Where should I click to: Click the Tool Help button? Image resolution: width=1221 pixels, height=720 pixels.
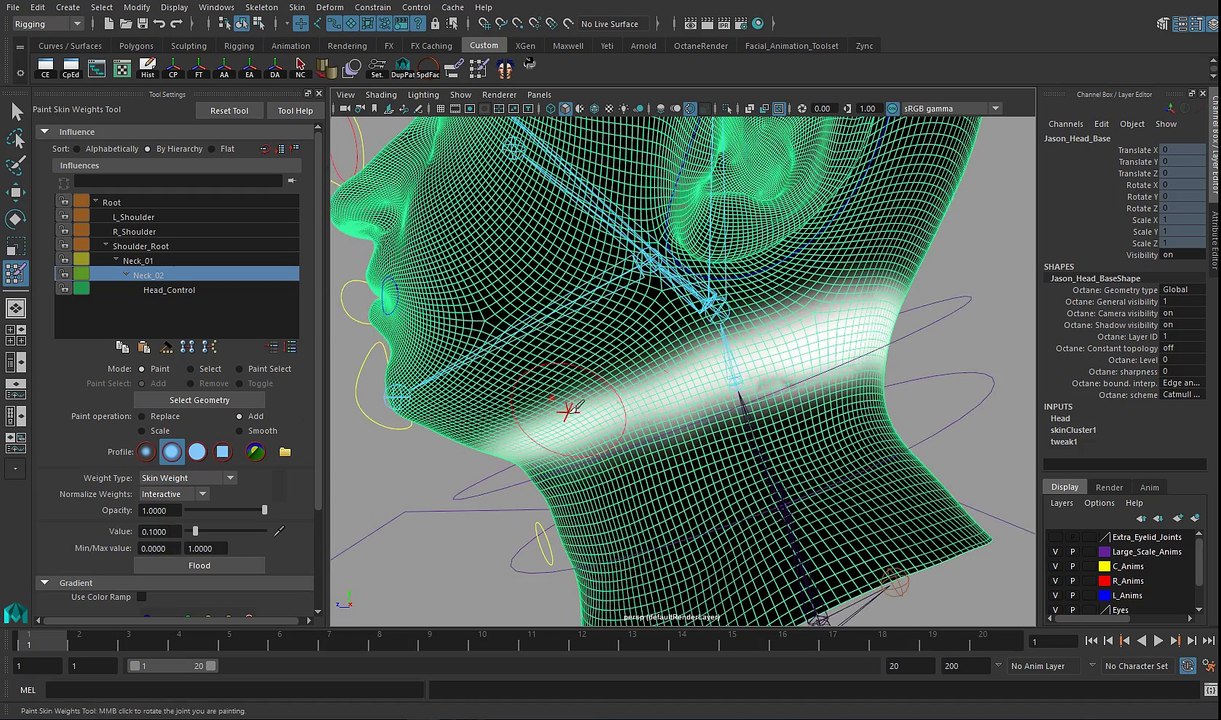pyautogui.click(x=295, y=111)
